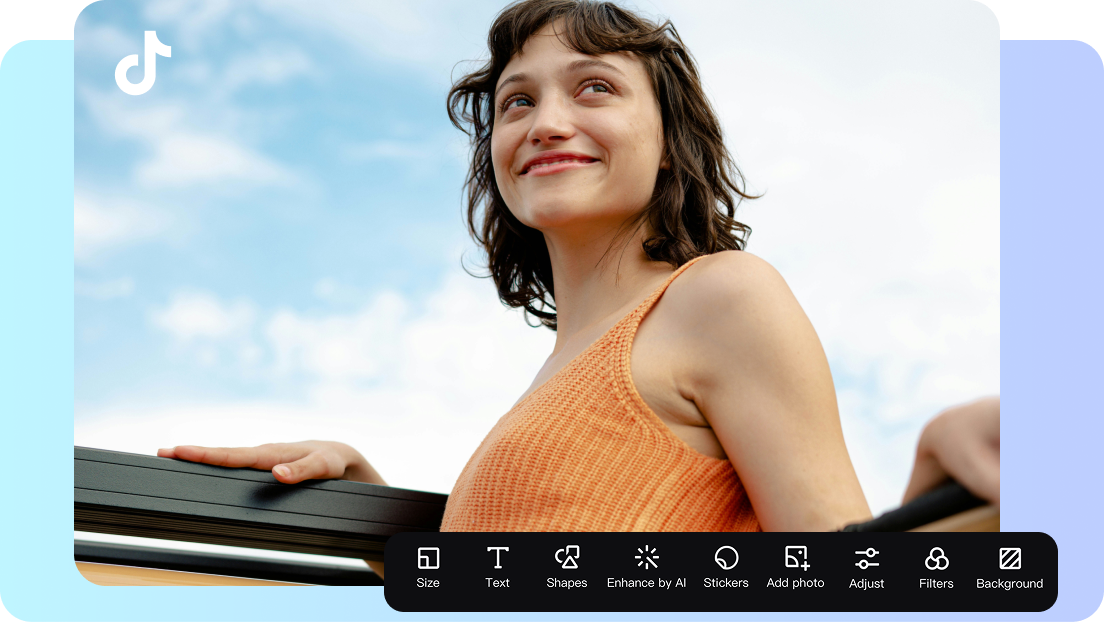Click Enhance by AI tool
The image size is (1104, 622).
click(646, 568)
